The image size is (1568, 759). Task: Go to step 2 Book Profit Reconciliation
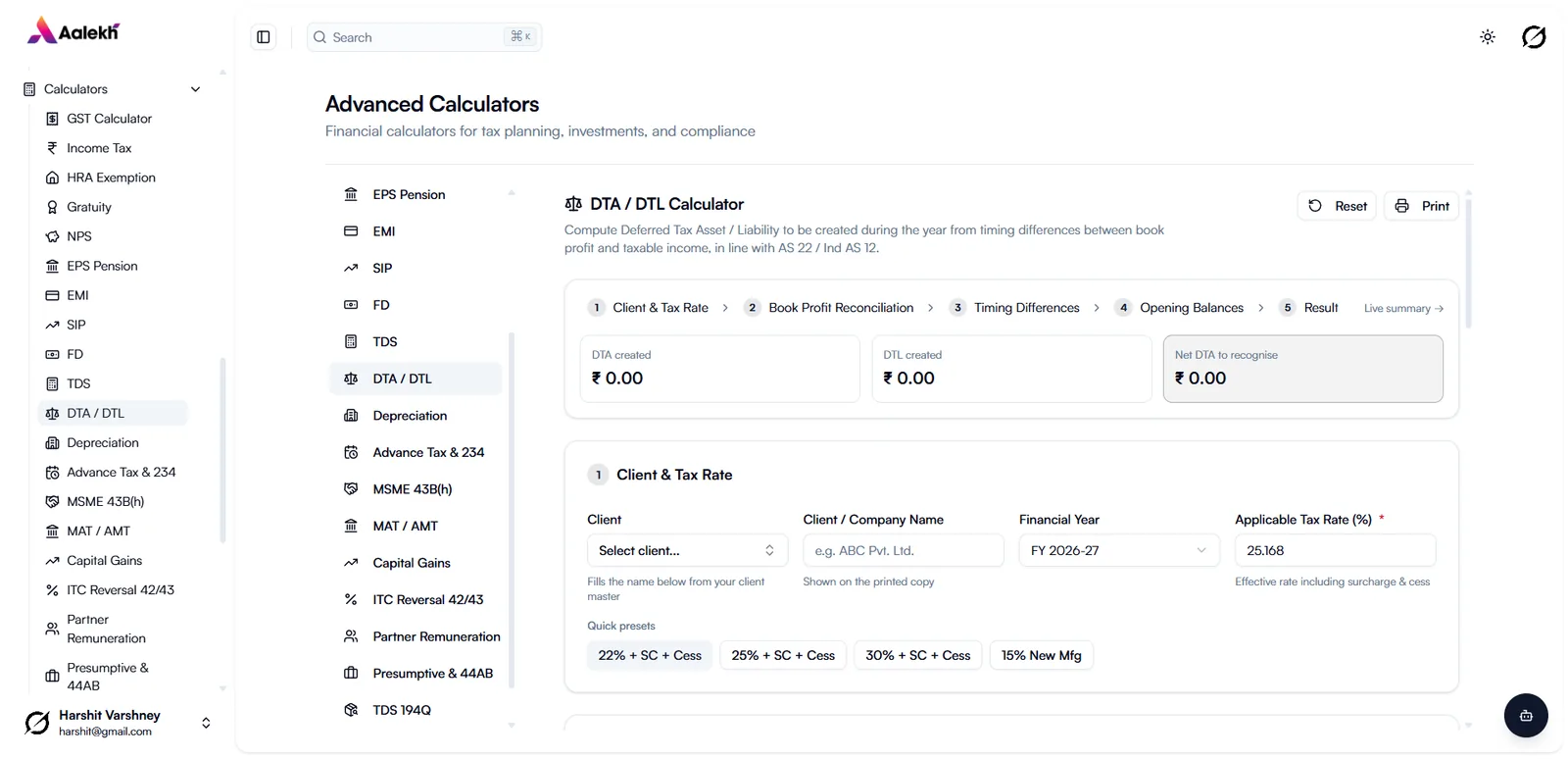click(829, 308)
